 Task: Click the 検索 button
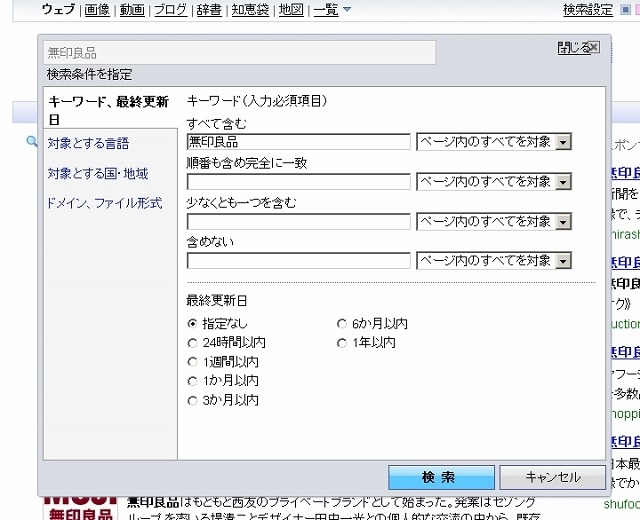[x=441, y=477]
